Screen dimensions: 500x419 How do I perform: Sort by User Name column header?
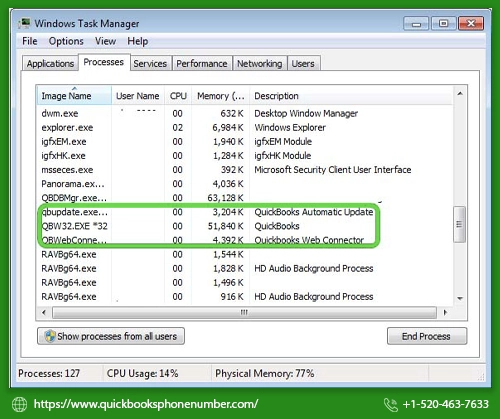(x=138, y=96)
